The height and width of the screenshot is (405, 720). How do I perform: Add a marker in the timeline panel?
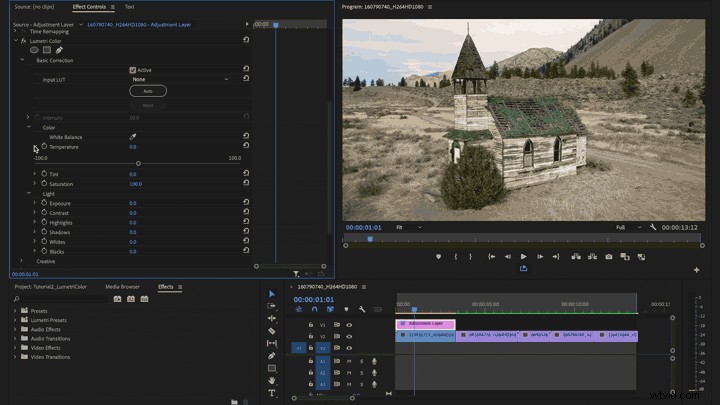pos(346,309)
